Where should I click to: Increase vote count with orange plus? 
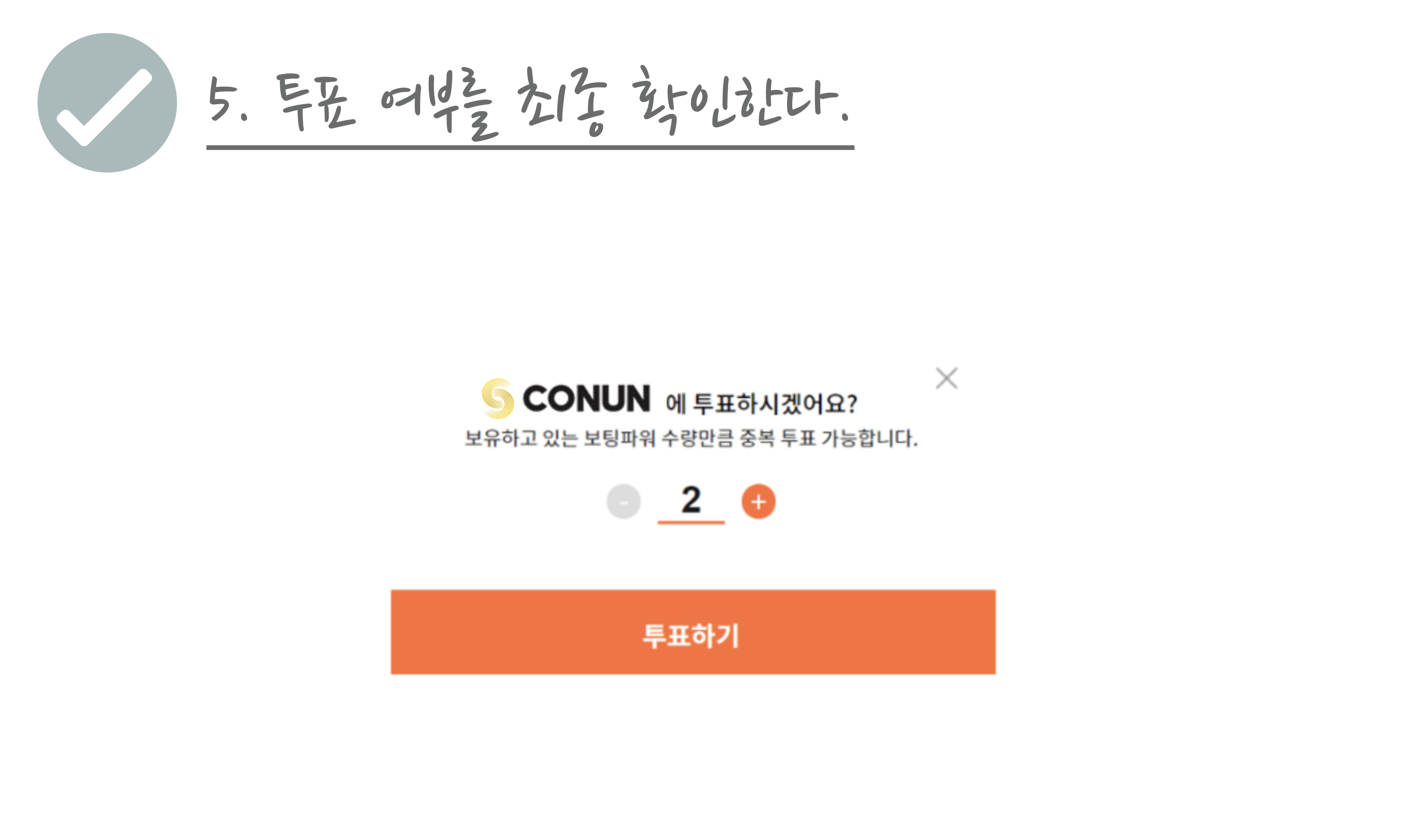[x=758, y=501]
